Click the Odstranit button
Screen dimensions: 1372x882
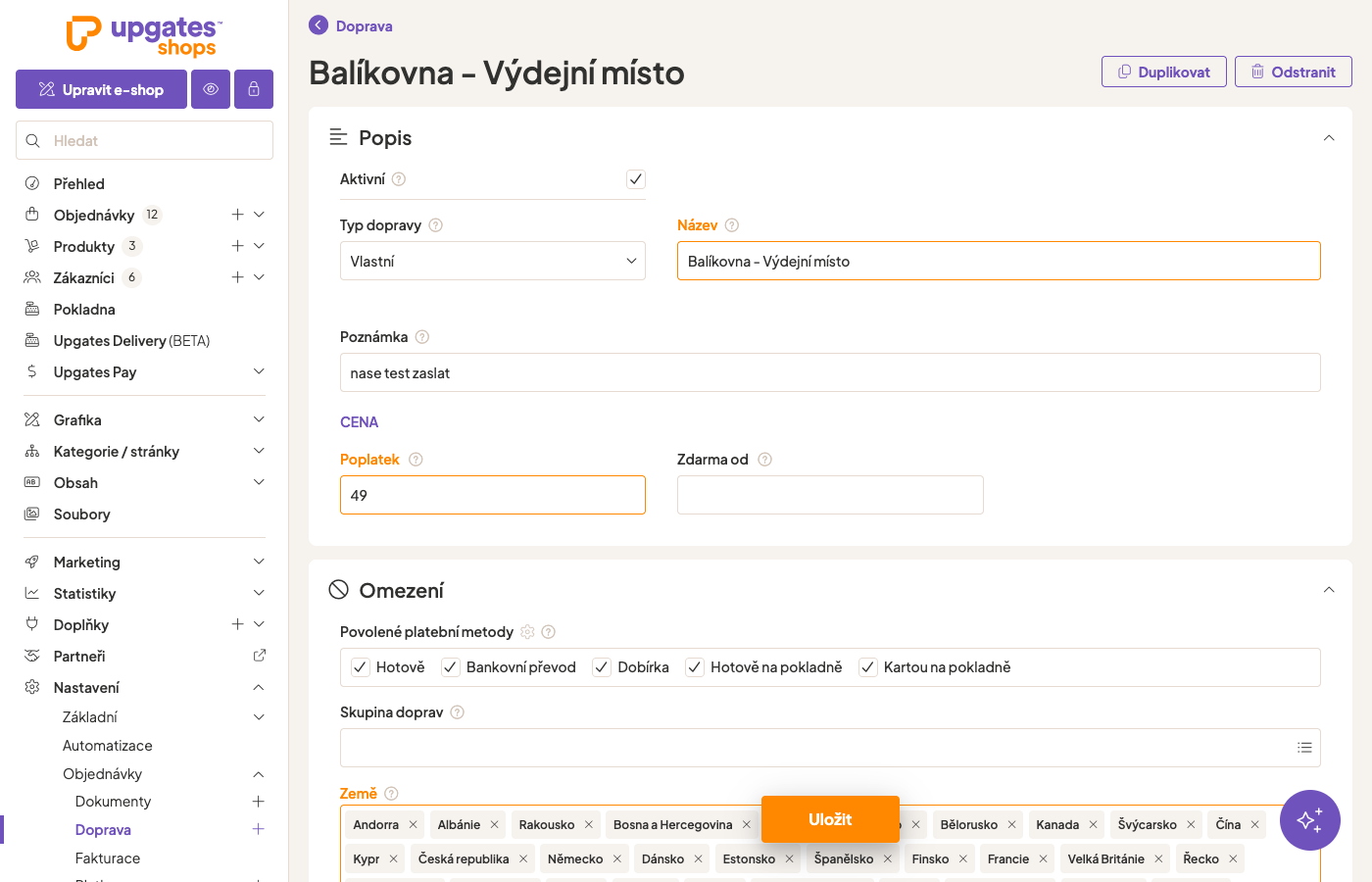click(x=1294, y=72)
